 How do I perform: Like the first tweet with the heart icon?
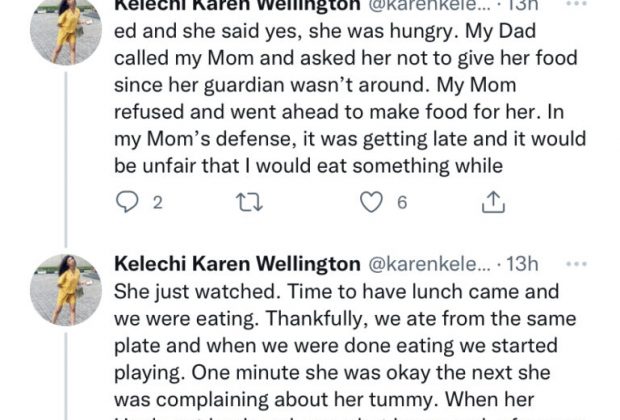(371, 202)
